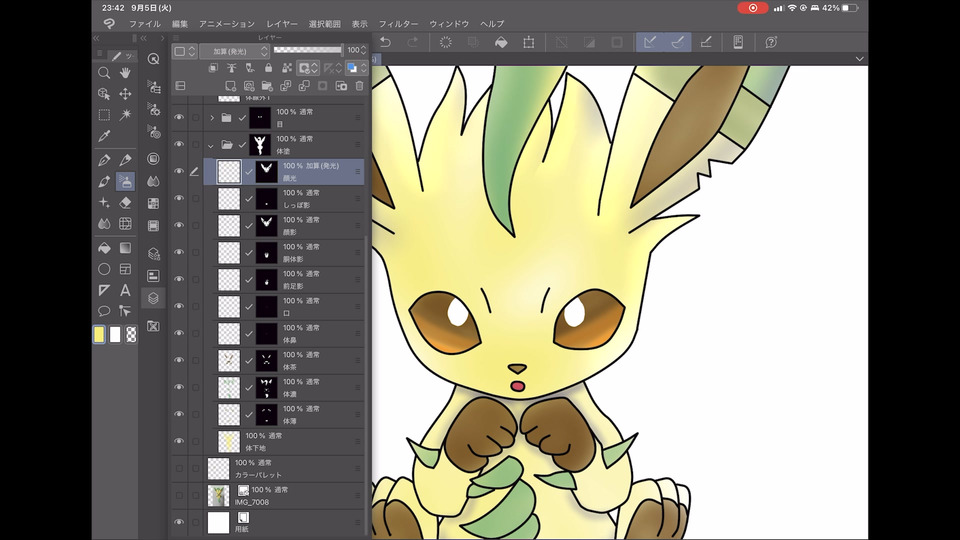Image resolution: width=960 pixels, height=540 pixels.
Task: Open the mask enable dropdown in Layer panel
Action: (308, 68)
